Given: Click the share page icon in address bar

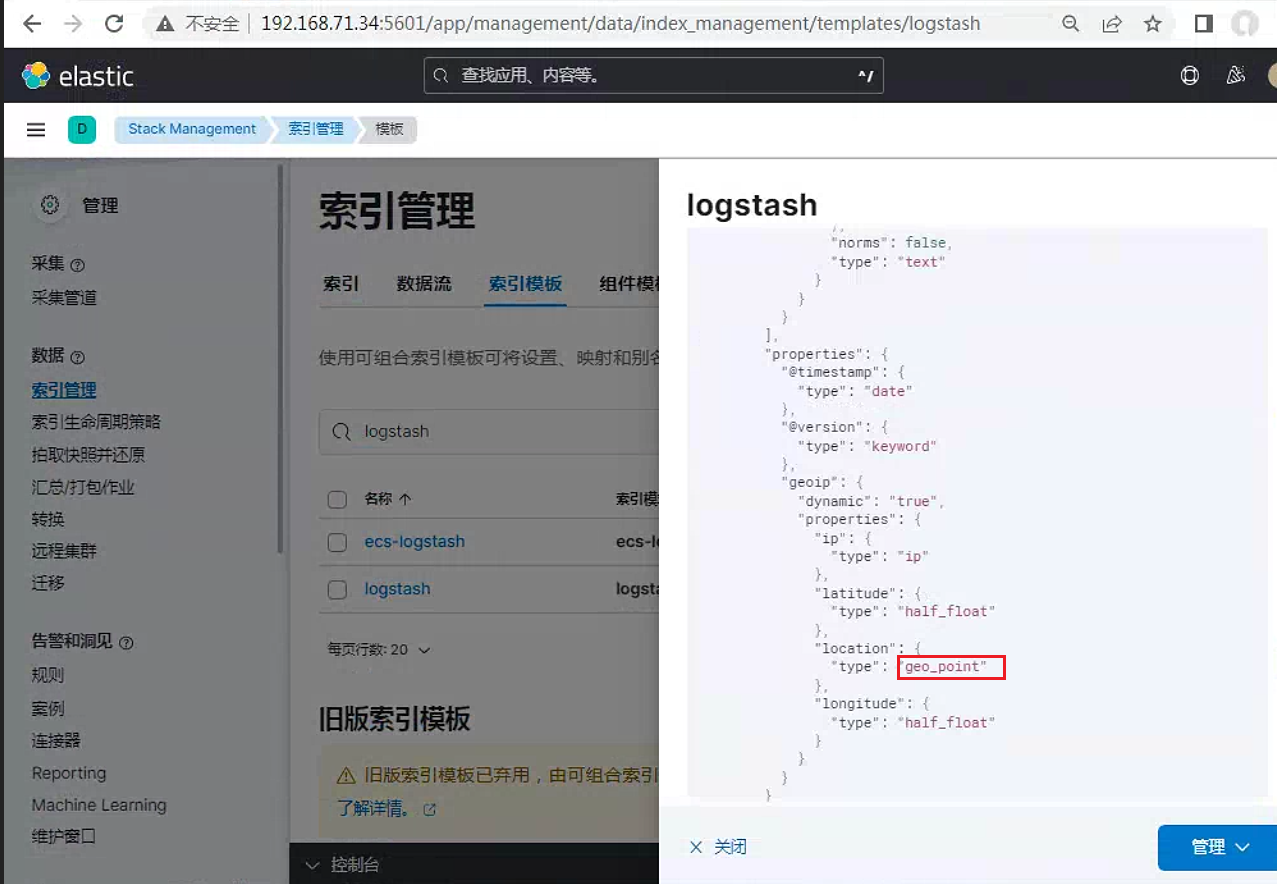Looking at the screenshot, I should pos(1112,23).
